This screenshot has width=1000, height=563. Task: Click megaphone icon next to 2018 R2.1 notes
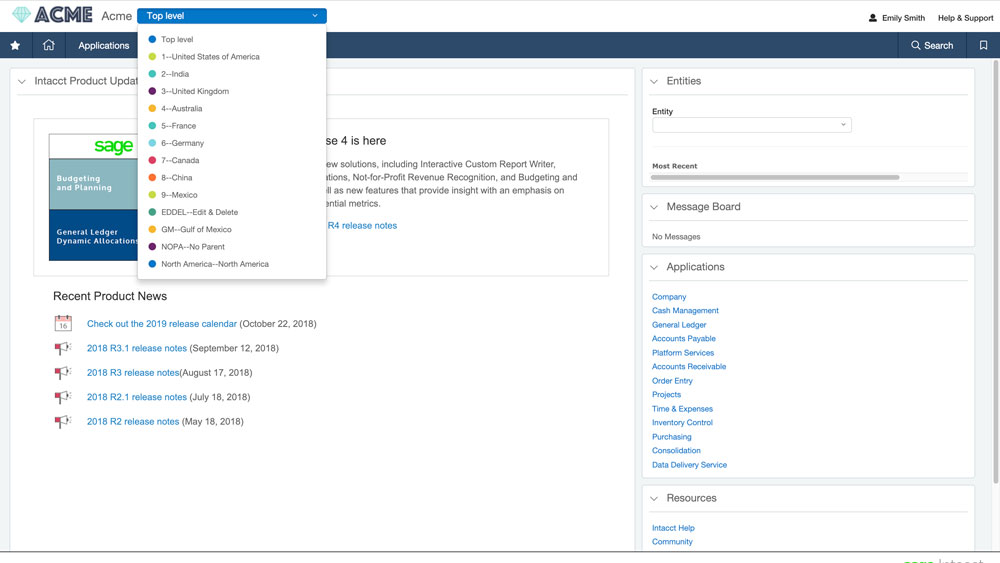click(x=62, y=397)
